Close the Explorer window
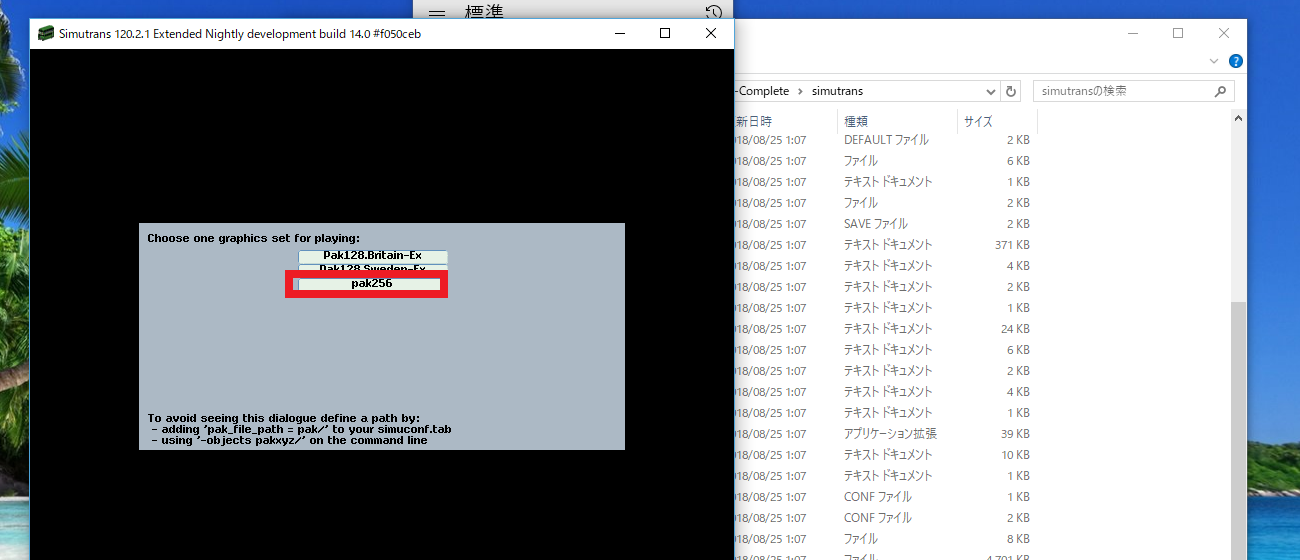Image resolution: width=1300 pixels, height=560 pixels. tap(1224, 33)
